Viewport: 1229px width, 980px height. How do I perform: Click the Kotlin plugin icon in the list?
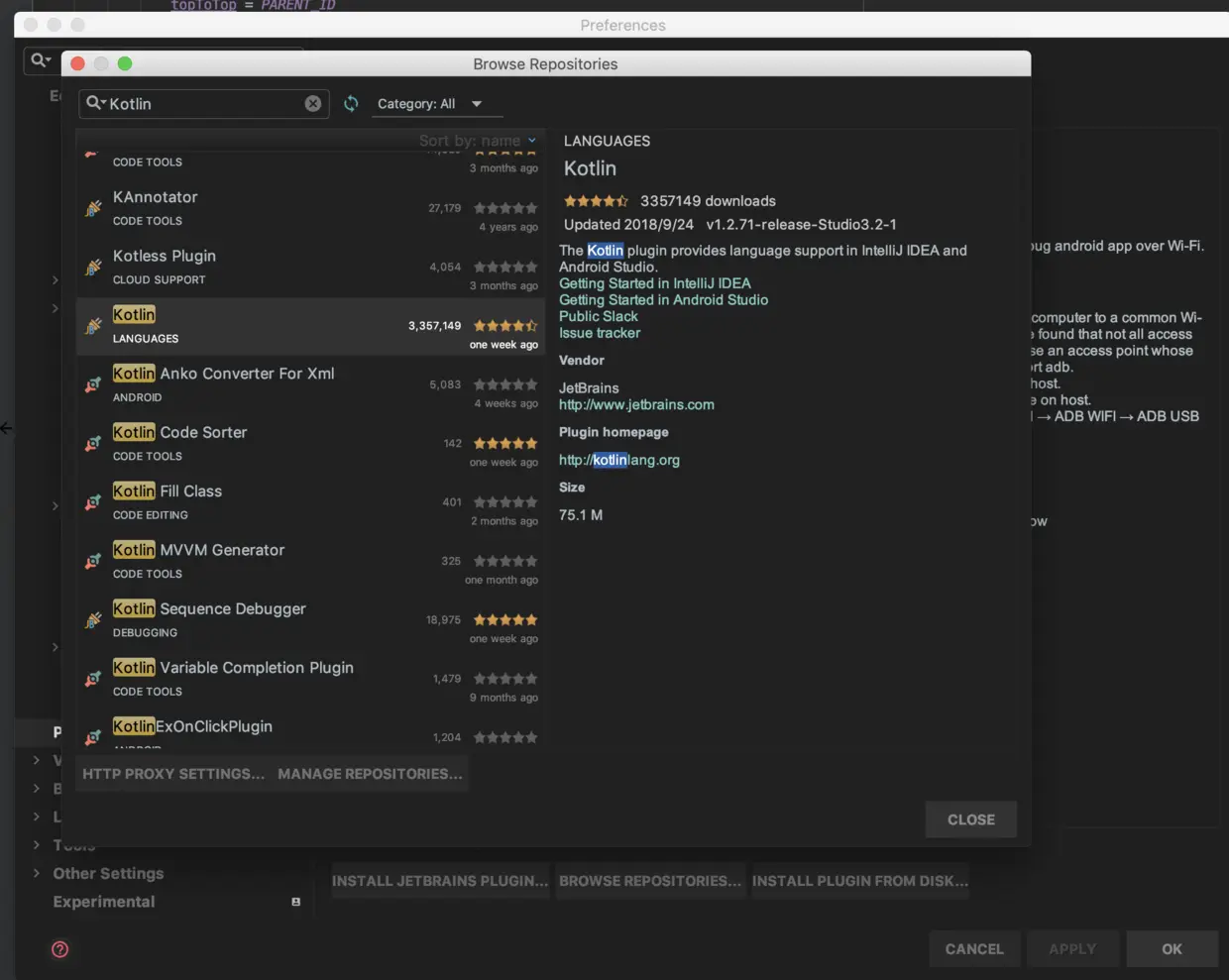click(x=92, y=326)
